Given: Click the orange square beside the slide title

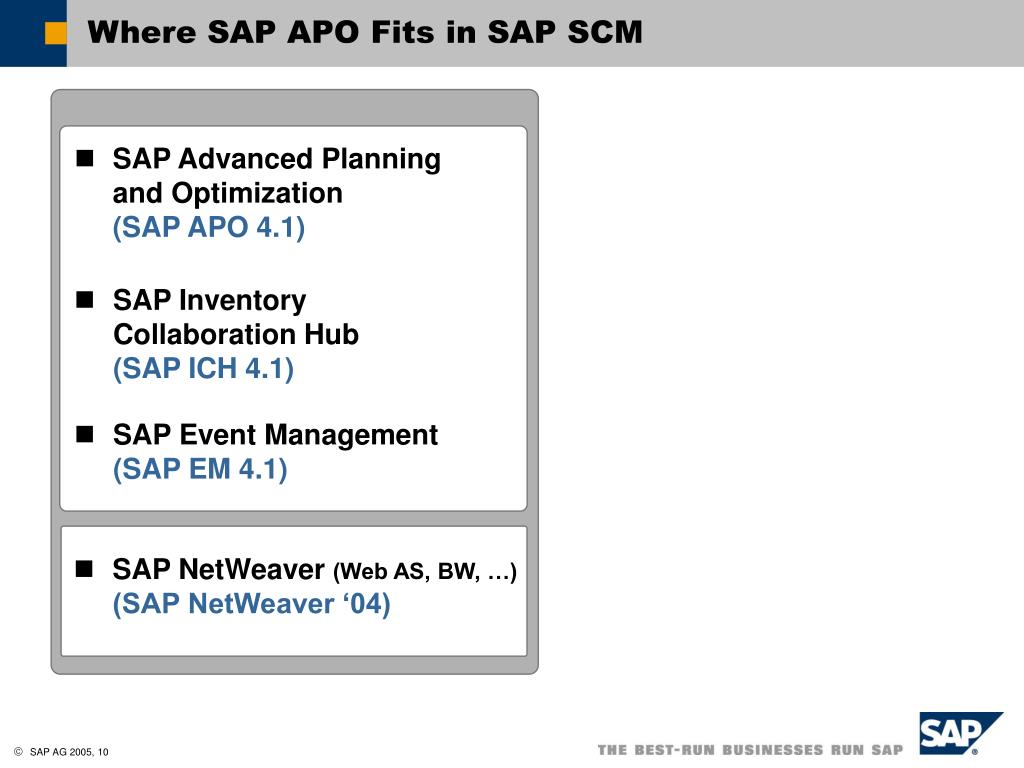Looking at the screenshot, I should (56, 33).
